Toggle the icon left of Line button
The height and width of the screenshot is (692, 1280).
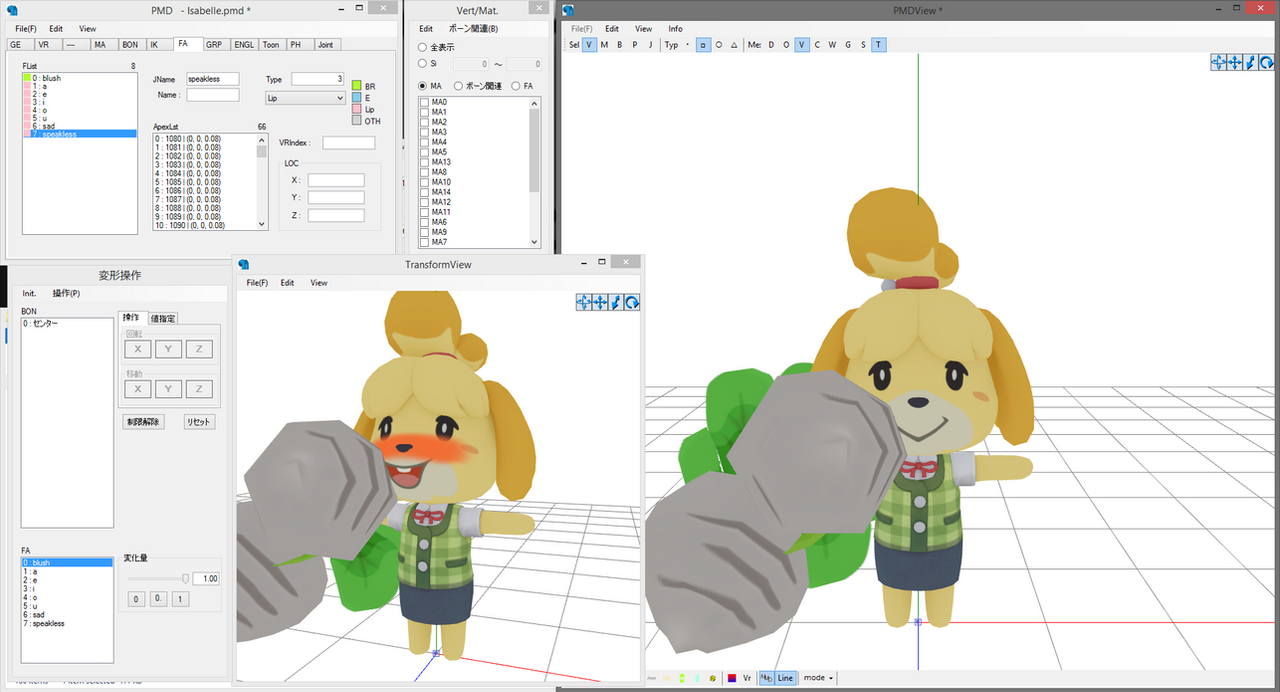click(766, 678)
